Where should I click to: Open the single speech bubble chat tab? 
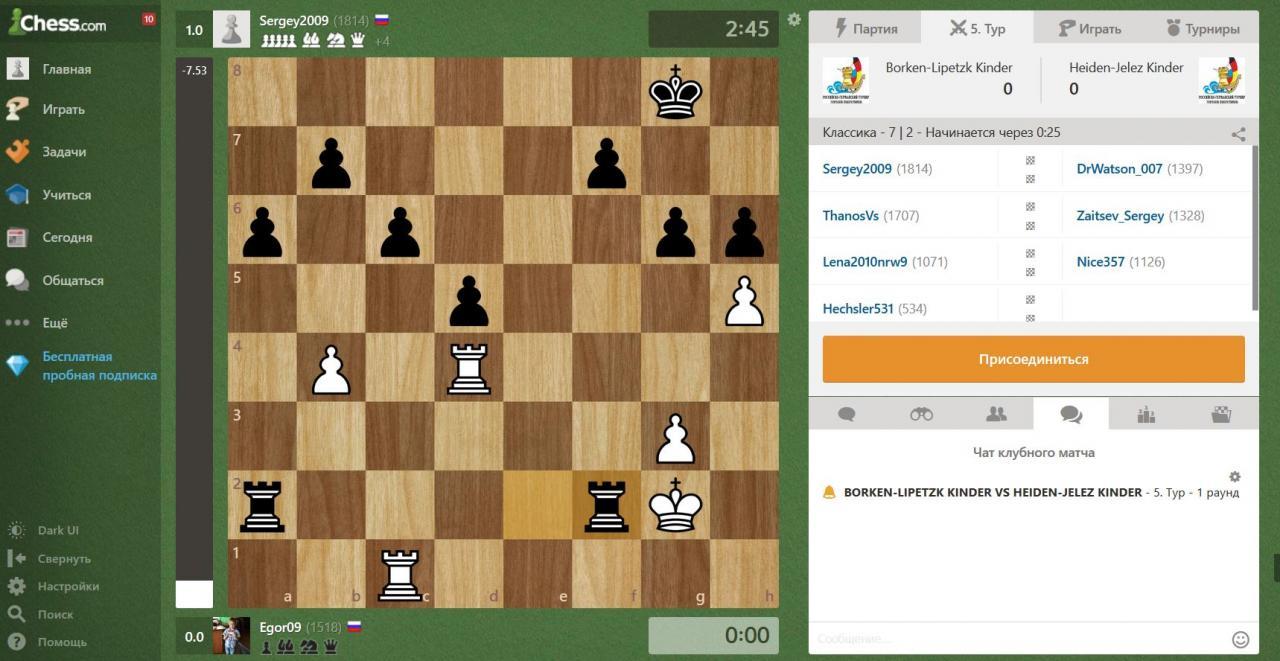pos(847,414)
